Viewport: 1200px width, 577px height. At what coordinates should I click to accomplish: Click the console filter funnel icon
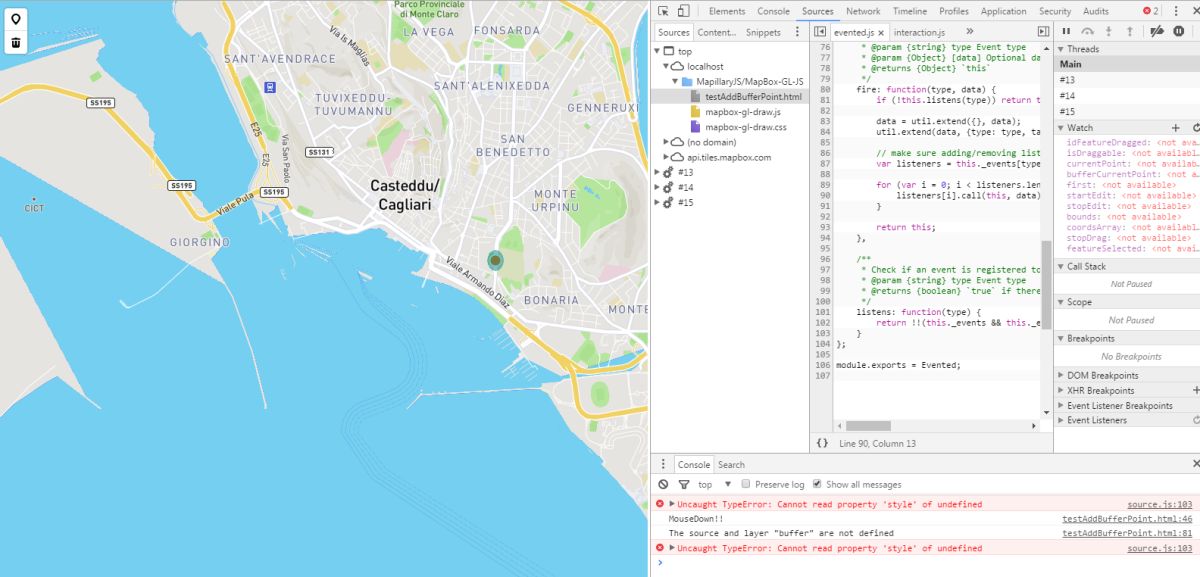point(684,484)
